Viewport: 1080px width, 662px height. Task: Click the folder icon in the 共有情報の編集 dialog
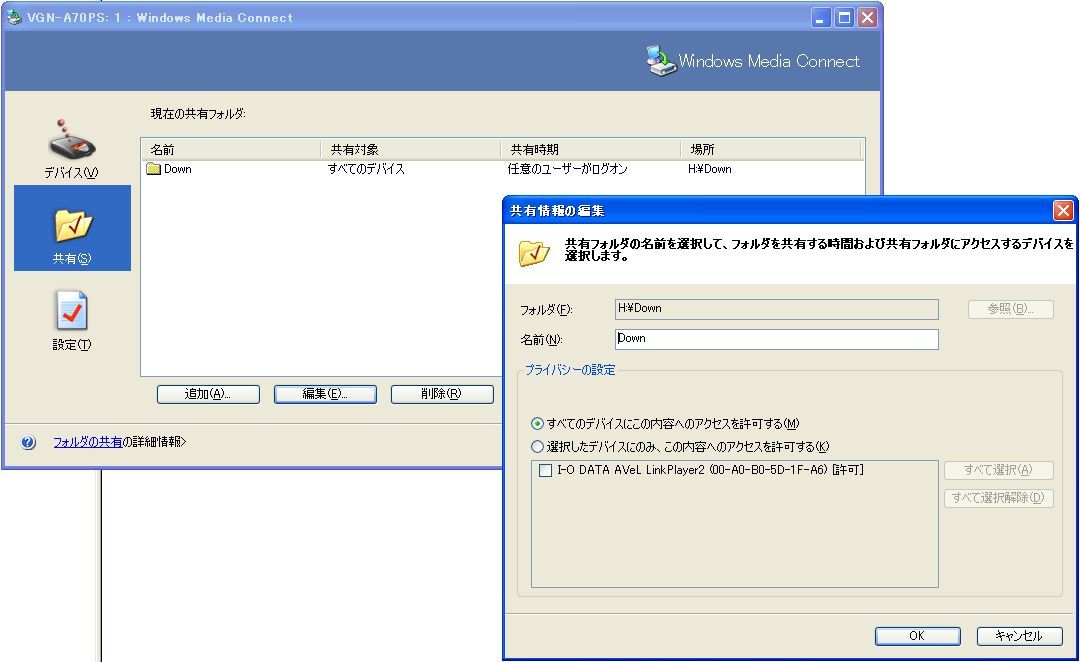[x=534, y=253]
